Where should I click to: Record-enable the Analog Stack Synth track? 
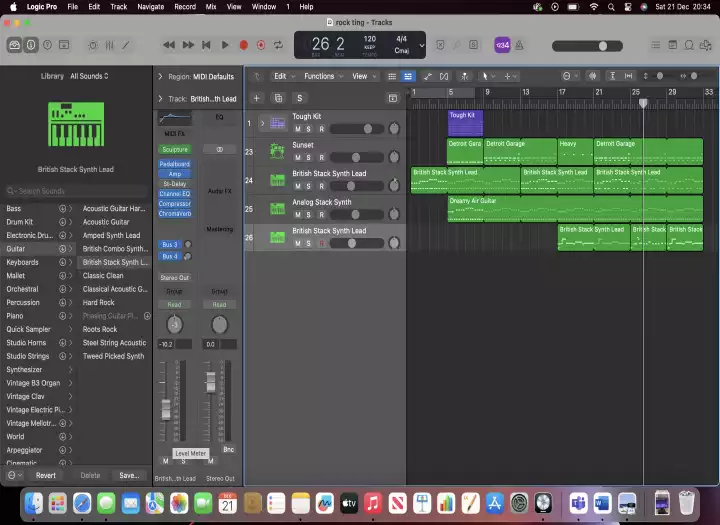tap(321, 215)
